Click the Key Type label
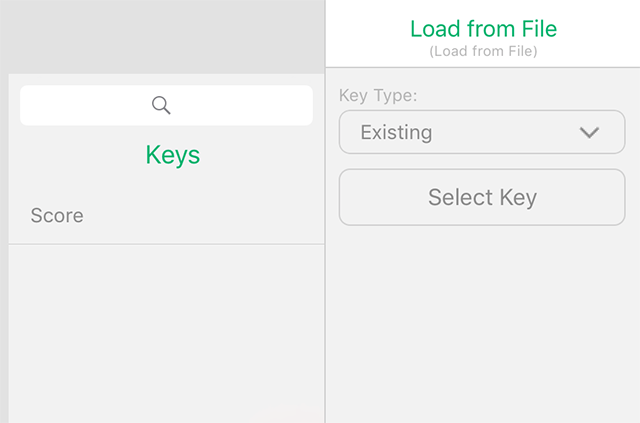This screenshot has width=640, height=423. coord(378,96)
